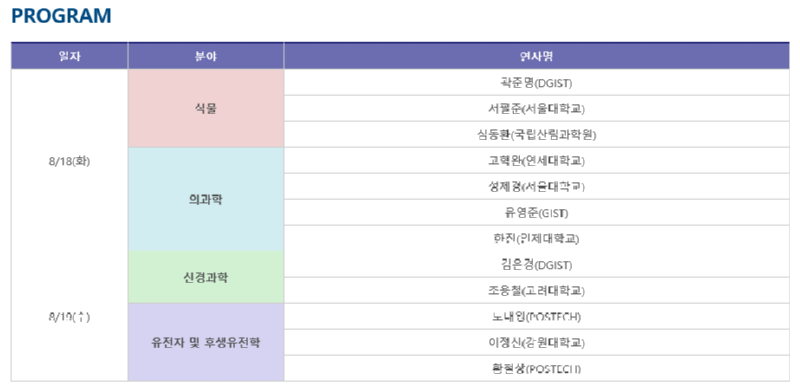
Task: Select speaker 곽준명(DGIST)
Action: (x=537, y=83)
